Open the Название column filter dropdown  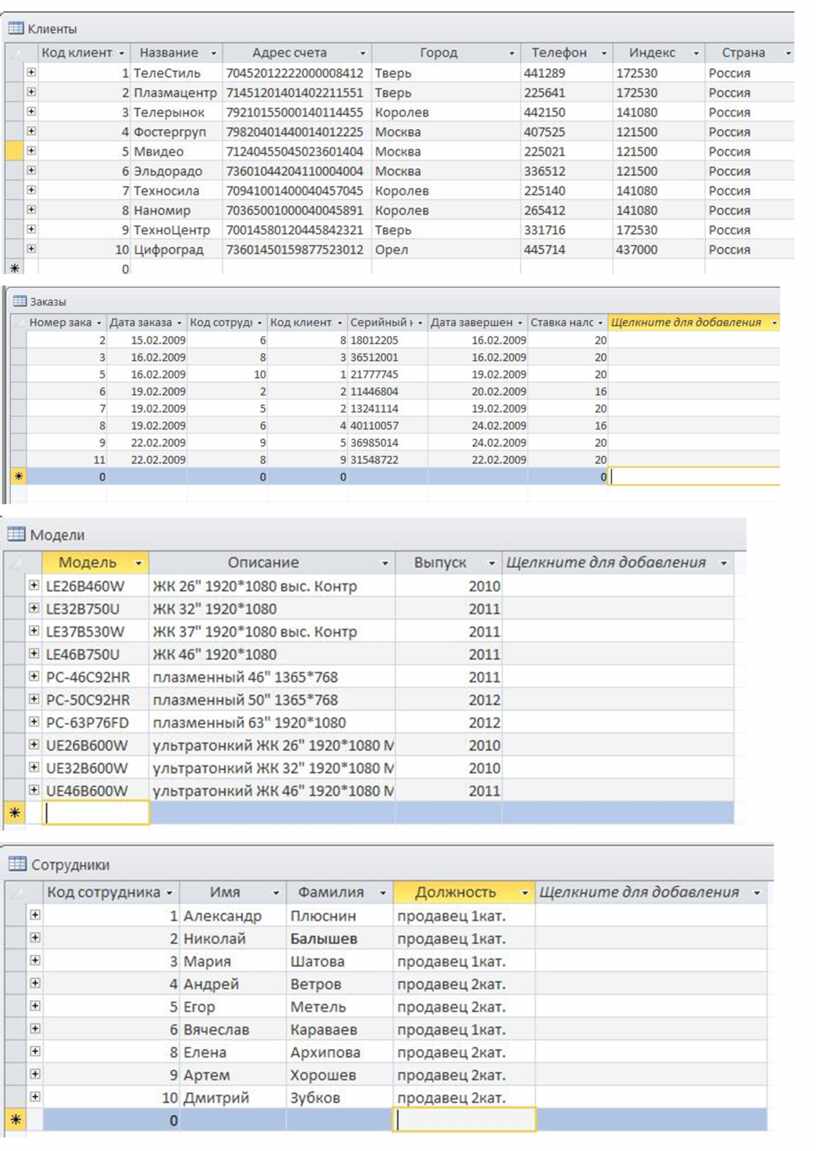(213, 53)
